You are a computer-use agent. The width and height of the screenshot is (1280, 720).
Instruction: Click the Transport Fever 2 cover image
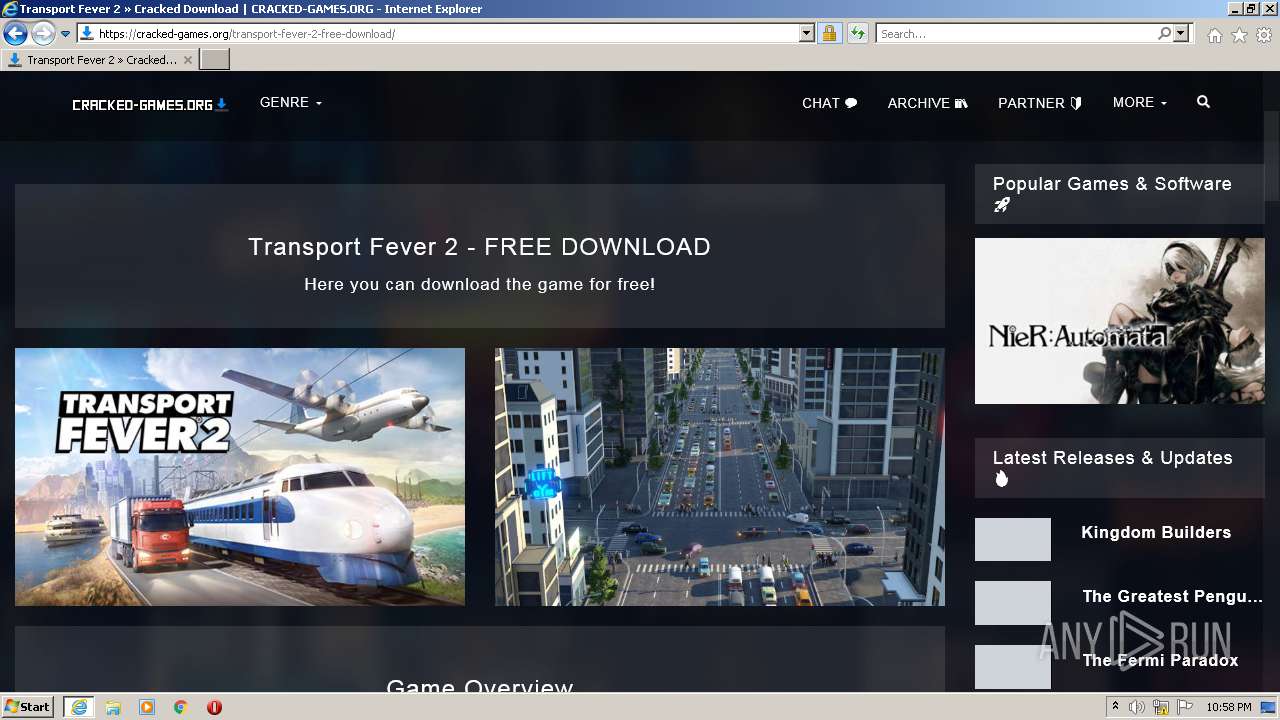point(240,477)
